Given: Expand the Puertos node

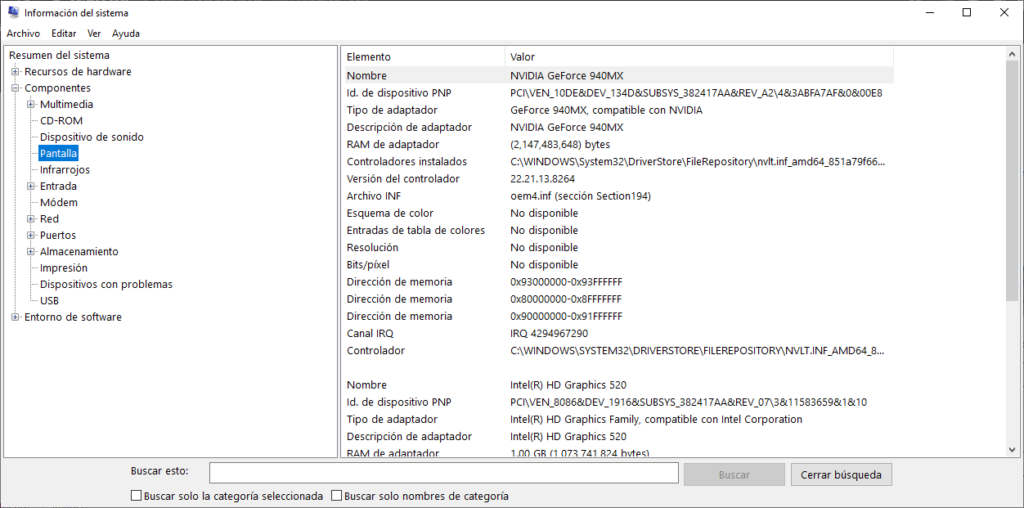Looking at the screenshot, I should point(31,235).
